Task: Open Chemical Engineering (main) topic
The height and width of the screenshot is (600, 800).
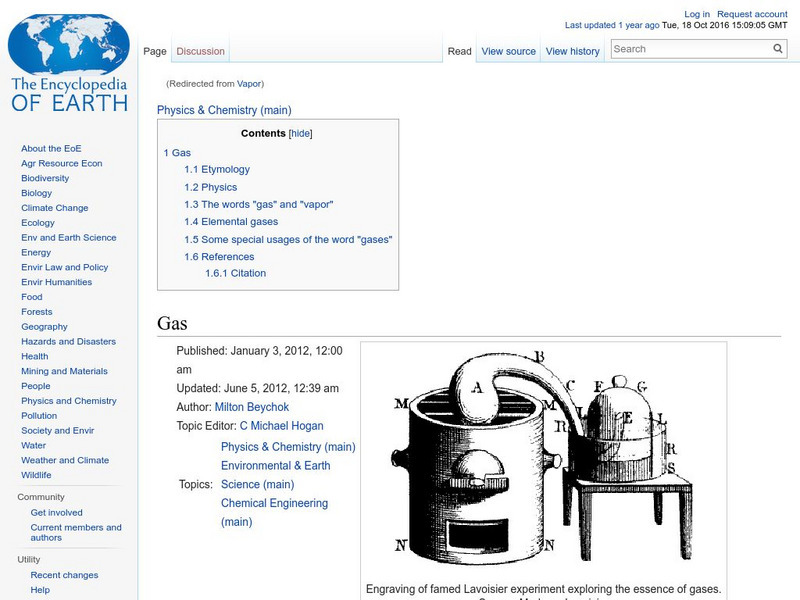Action: point(274,512)
